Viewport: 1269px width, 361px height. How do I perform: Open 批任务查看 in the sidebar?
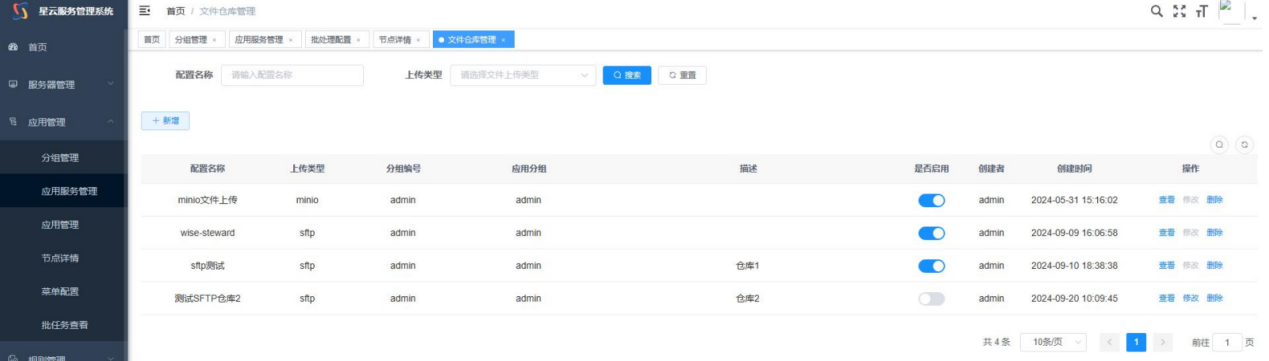point(64,325)
